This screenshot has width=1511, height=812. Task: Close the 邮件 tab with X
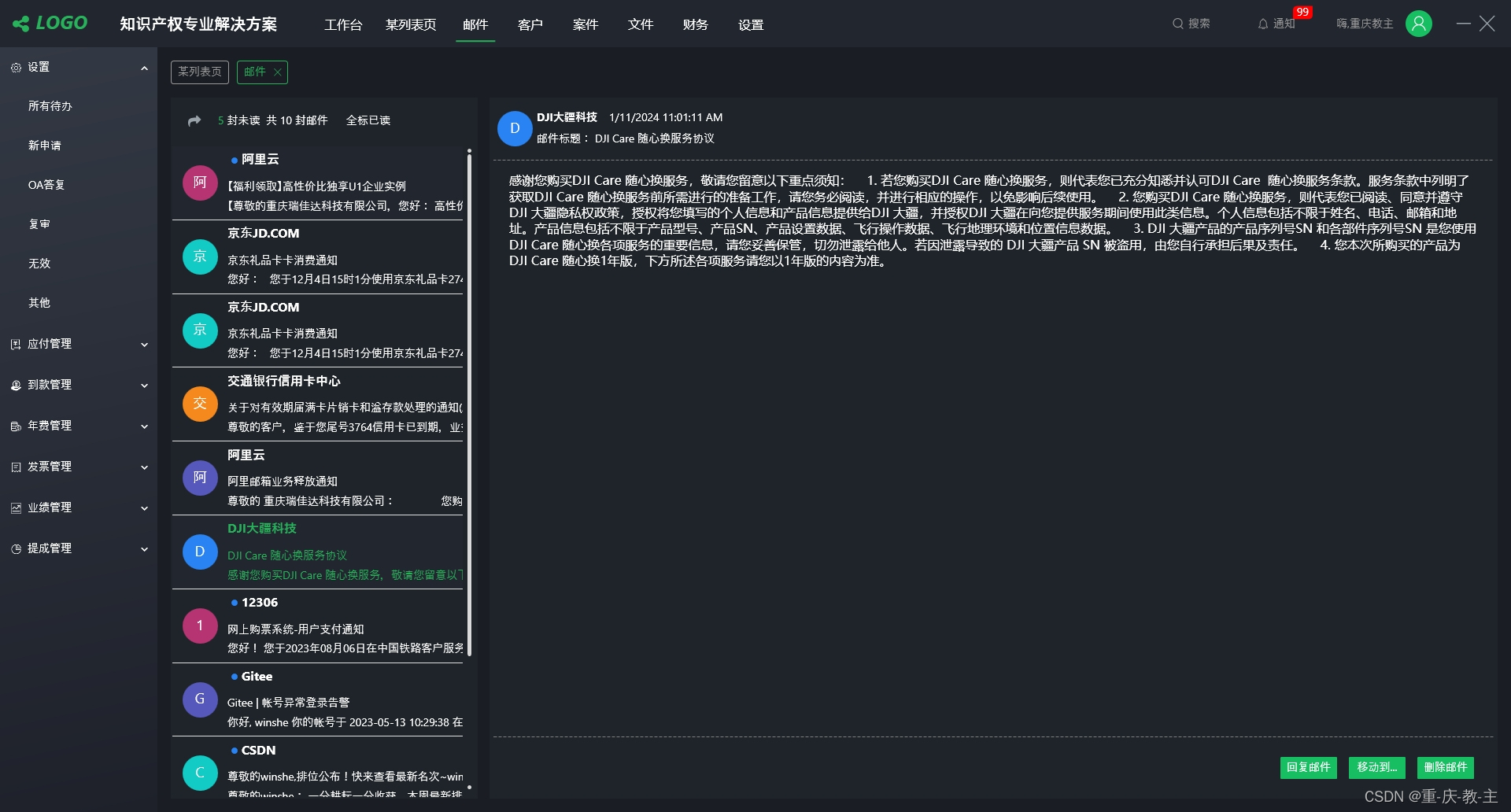[x=277, y=72]
